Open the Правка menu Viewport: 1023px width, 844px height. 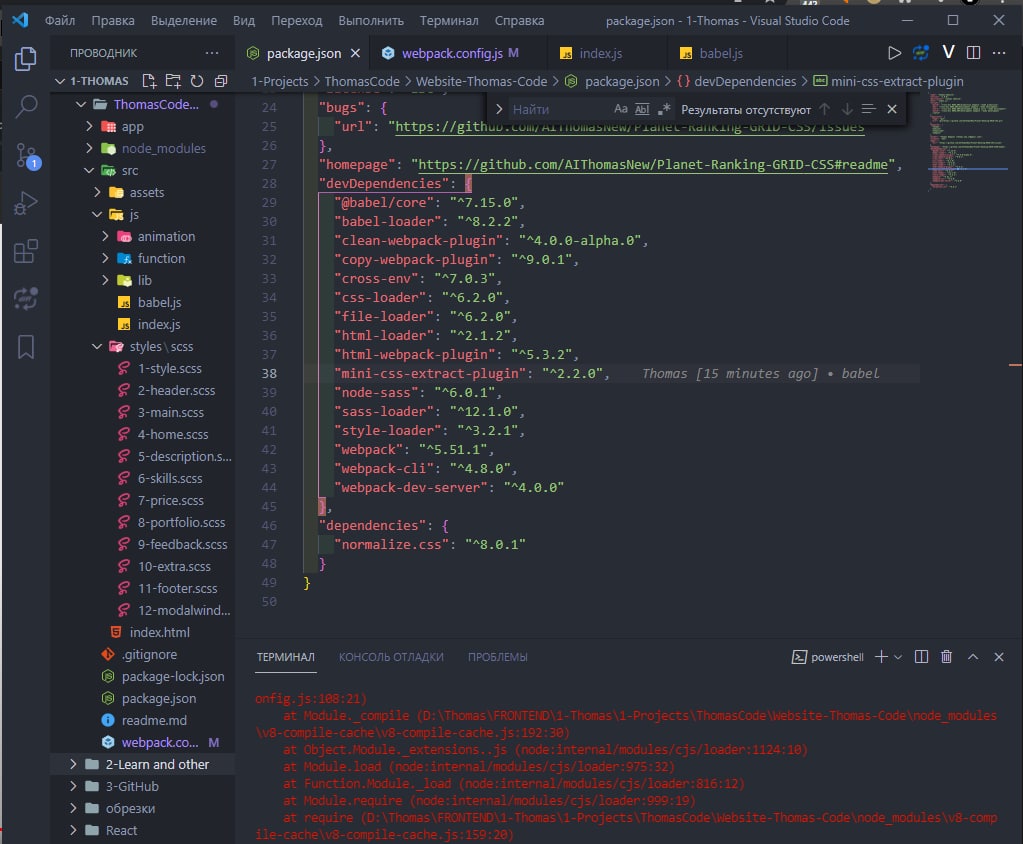[x=113, y=21]
